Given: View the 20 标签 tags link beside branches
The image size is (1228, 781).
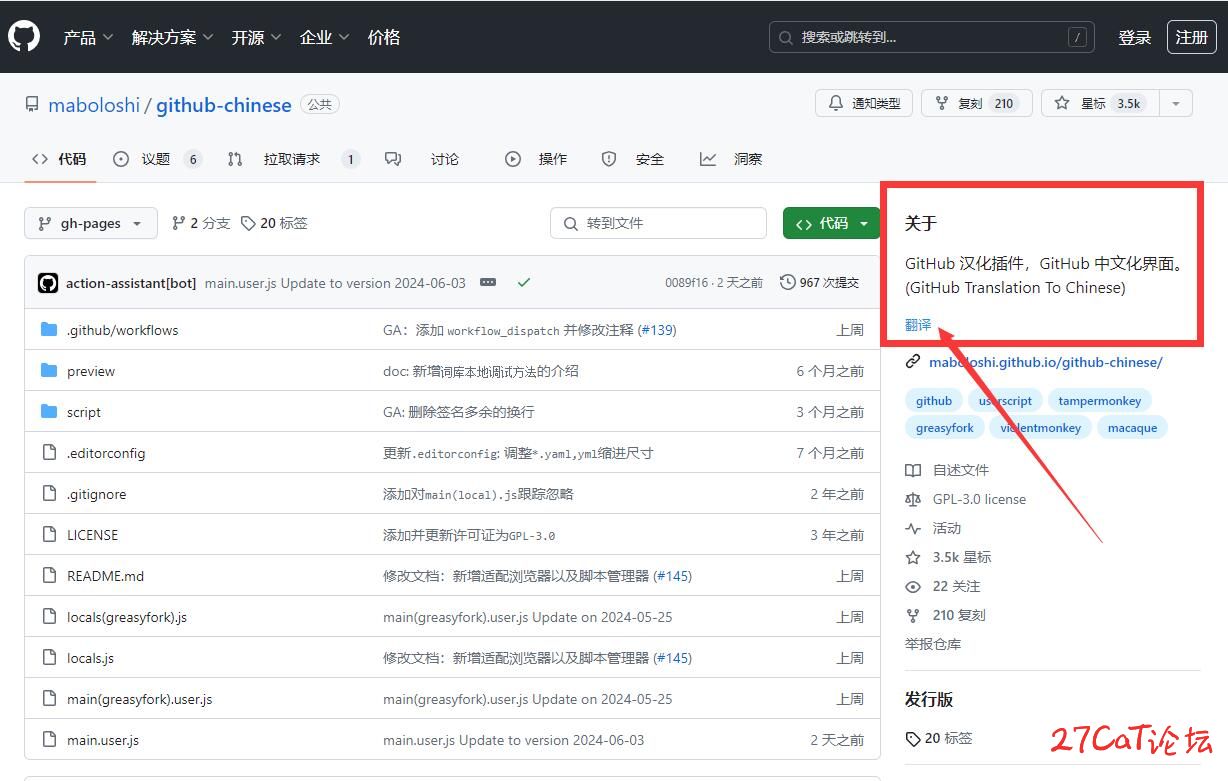Looking at the screenshot, I should 274,223.
